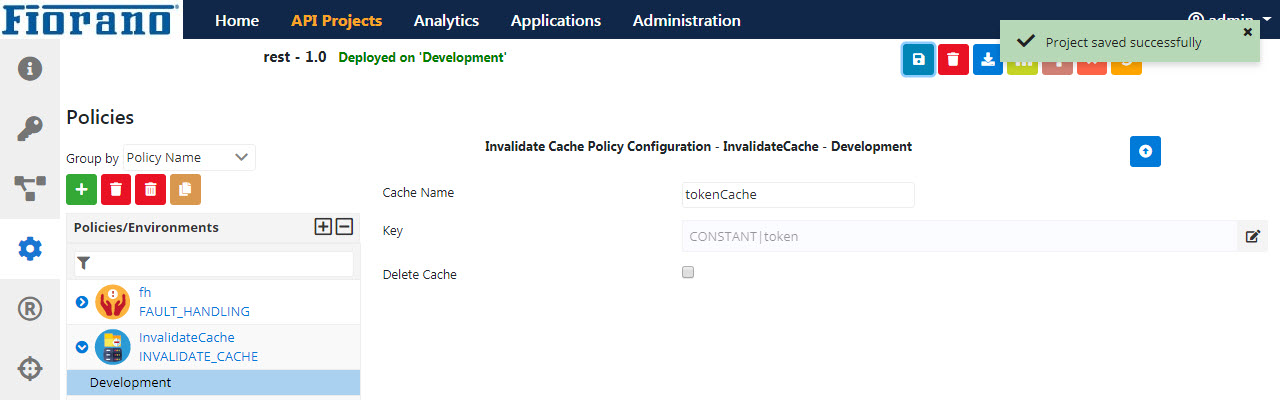Click the Cache Name input field
The height and width of the screenshot is (400, 1280).
click(x=797, y=195)
